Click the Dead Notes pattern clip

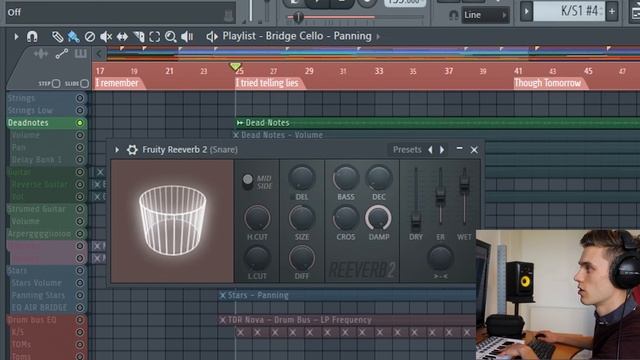click(x=437, y=122)
